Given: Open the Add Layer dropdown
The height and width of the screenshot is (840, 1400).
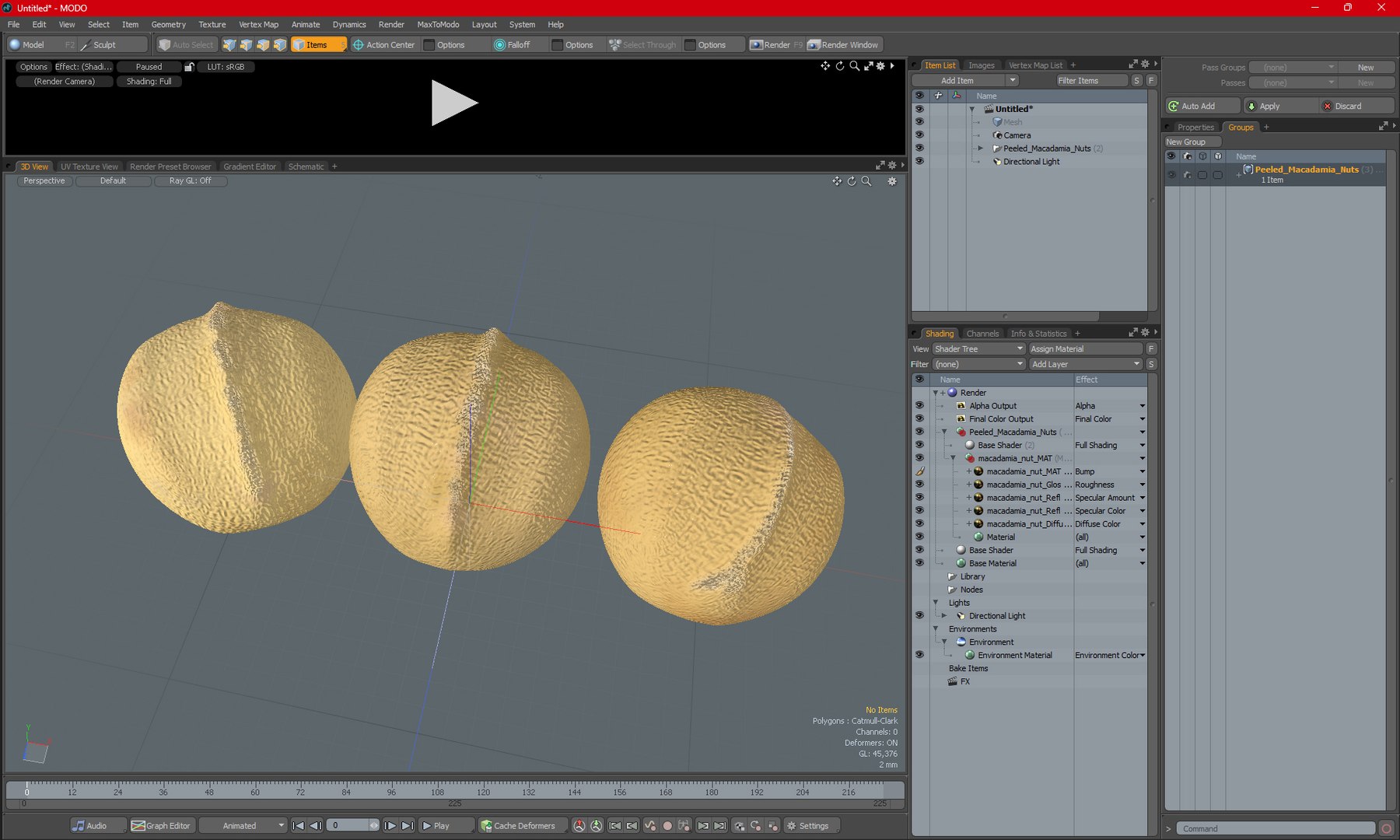Looking at the screenshot, I should [x=1085, y=364].
